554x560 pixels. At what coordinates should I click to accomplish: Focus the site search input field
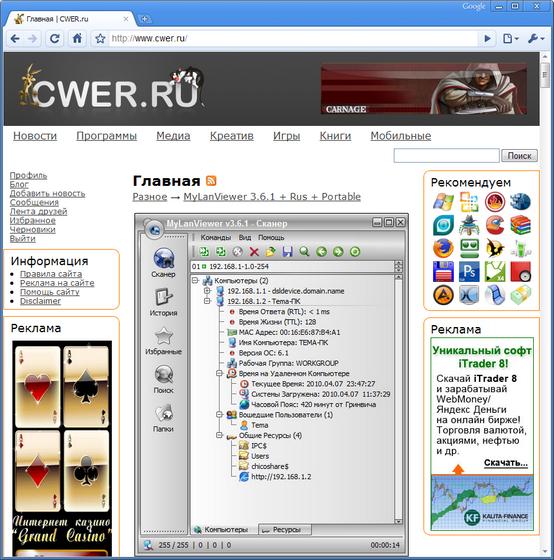(x=446, y=156)
